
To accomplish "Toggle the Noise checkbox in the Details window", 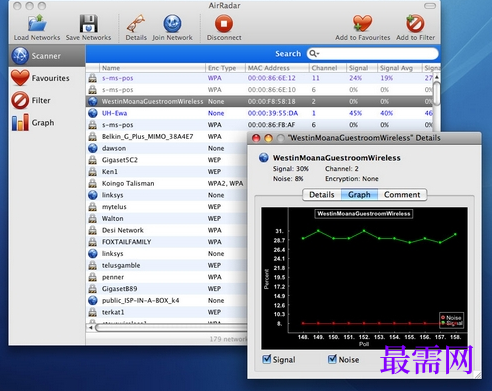I will pos(332,359).
